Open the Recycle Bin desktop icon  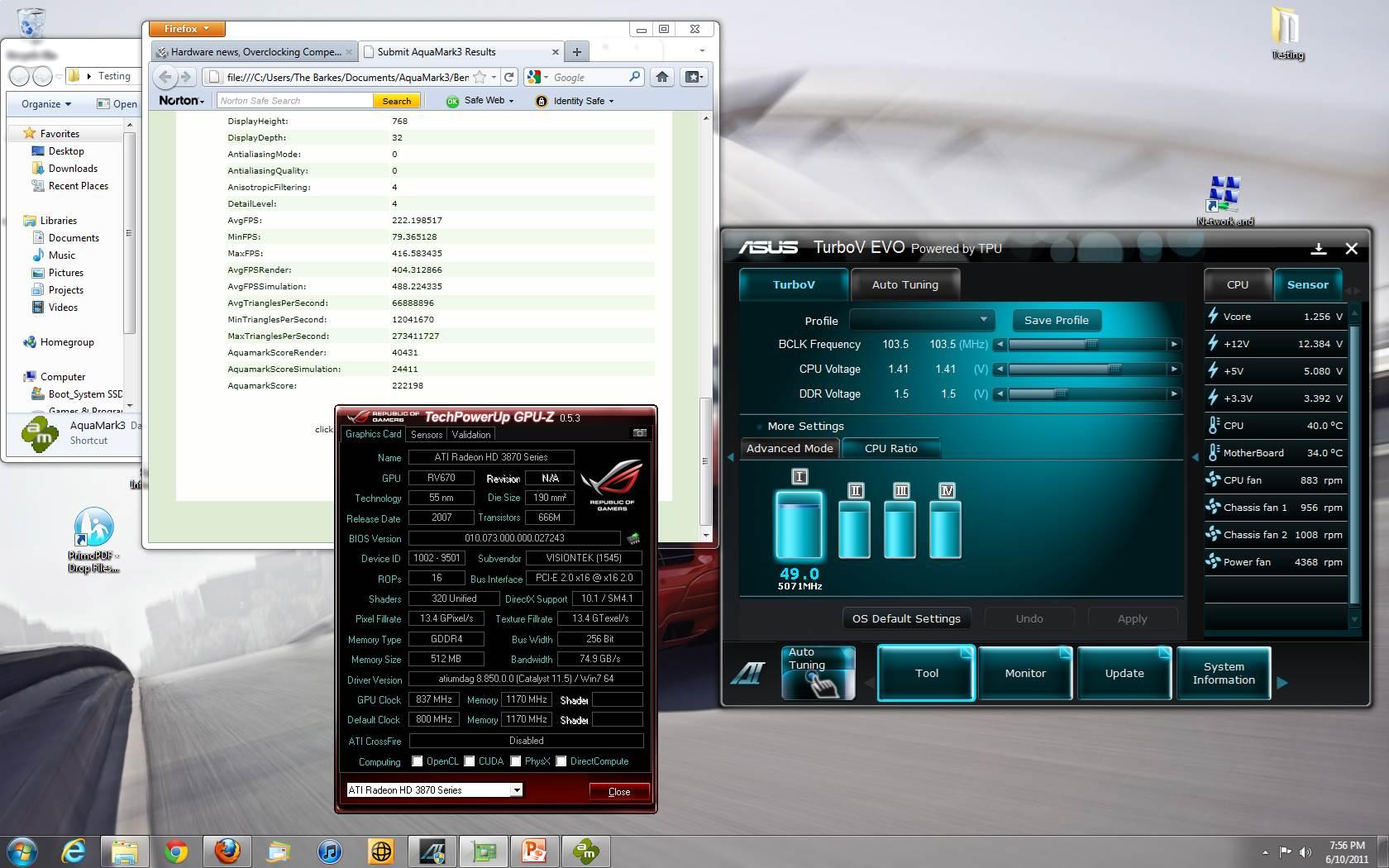pos(31,25)
